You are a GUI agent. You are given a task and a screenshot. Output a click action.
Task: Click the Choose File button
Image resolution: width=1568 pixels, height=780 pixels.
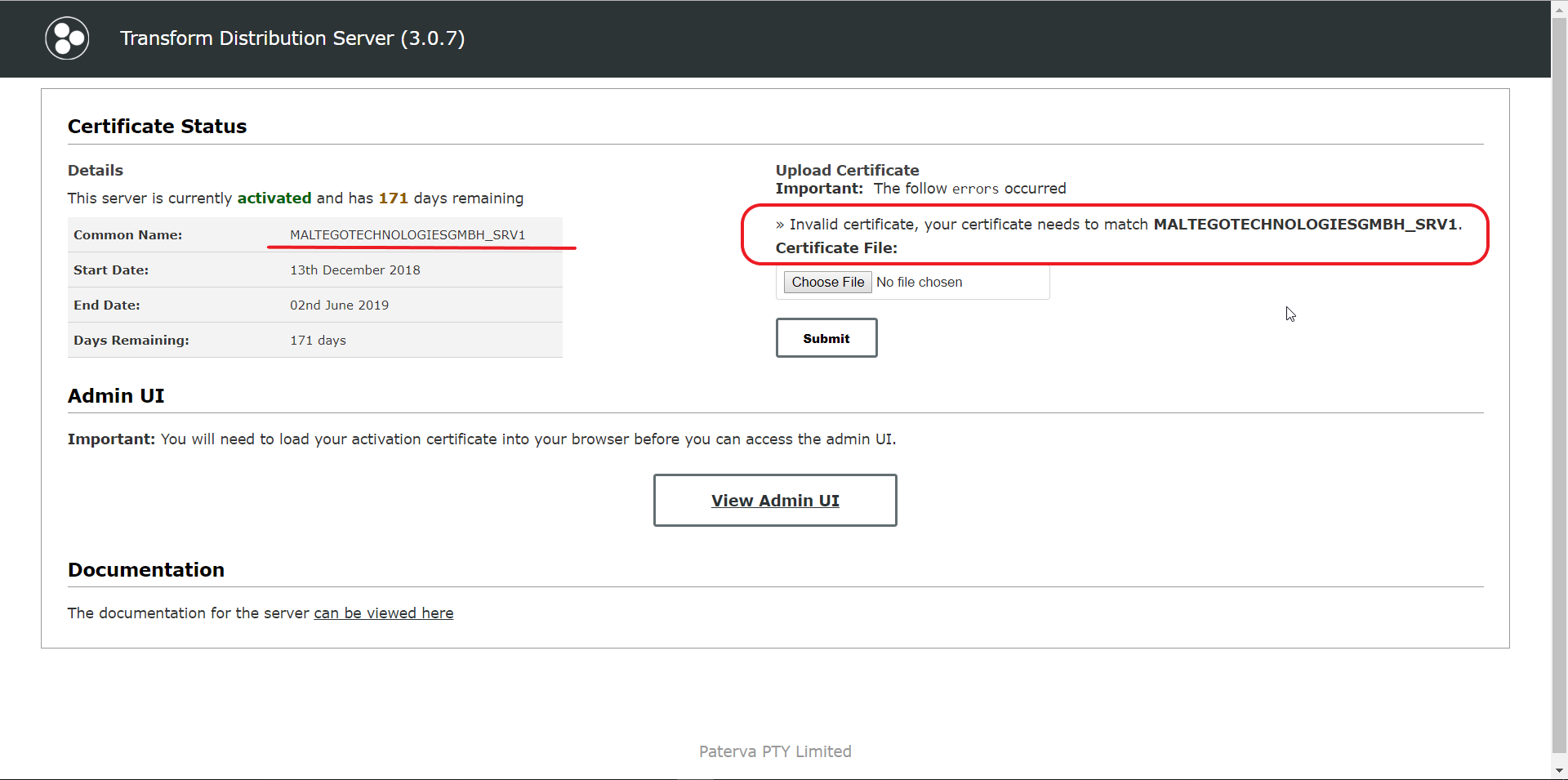pyautogui.click(x=827, y=282)
